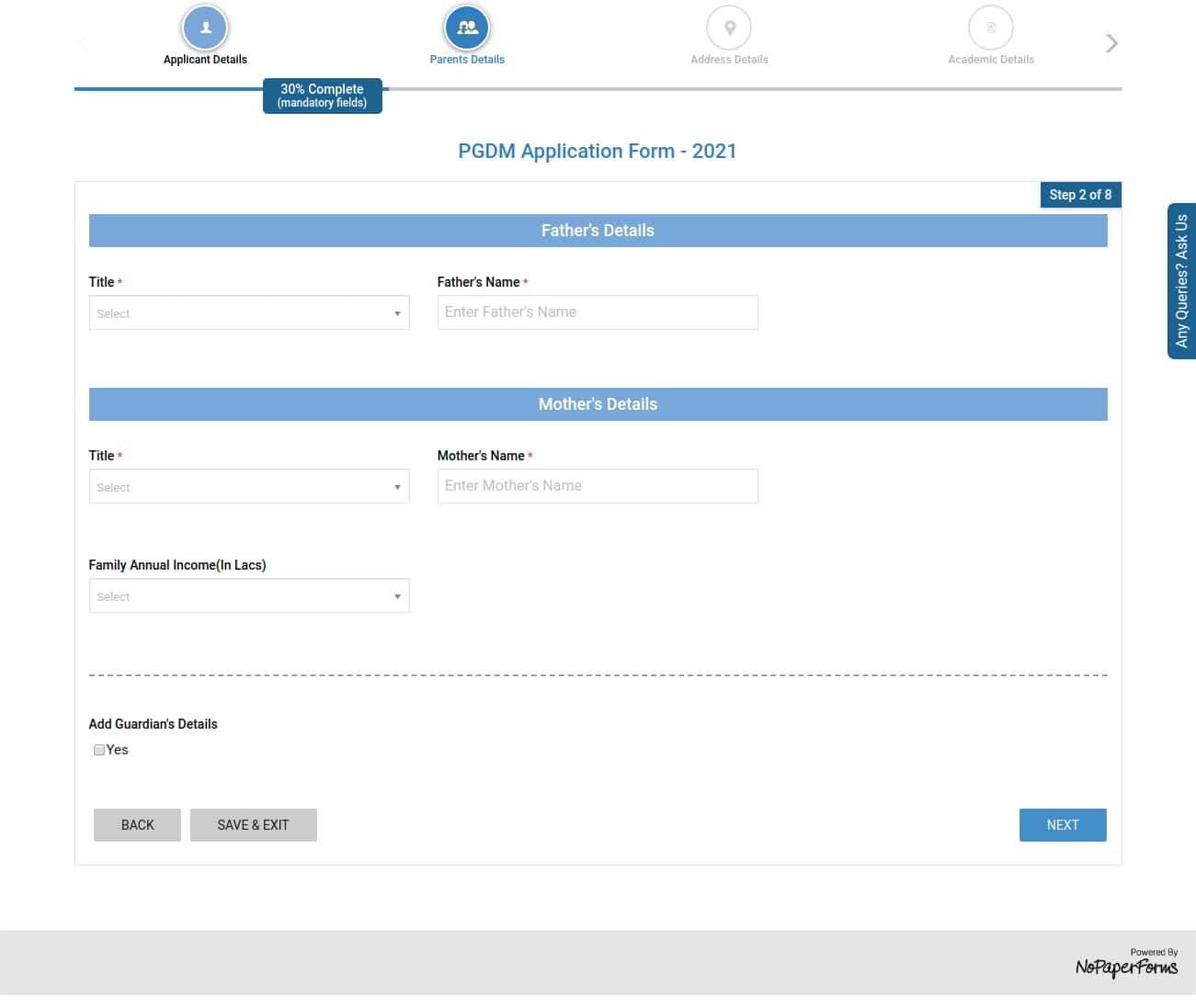The height and width of the screenshot is (1008, 1196).
Task: Click the Academic Details step icon
Action: click(991, 28)
